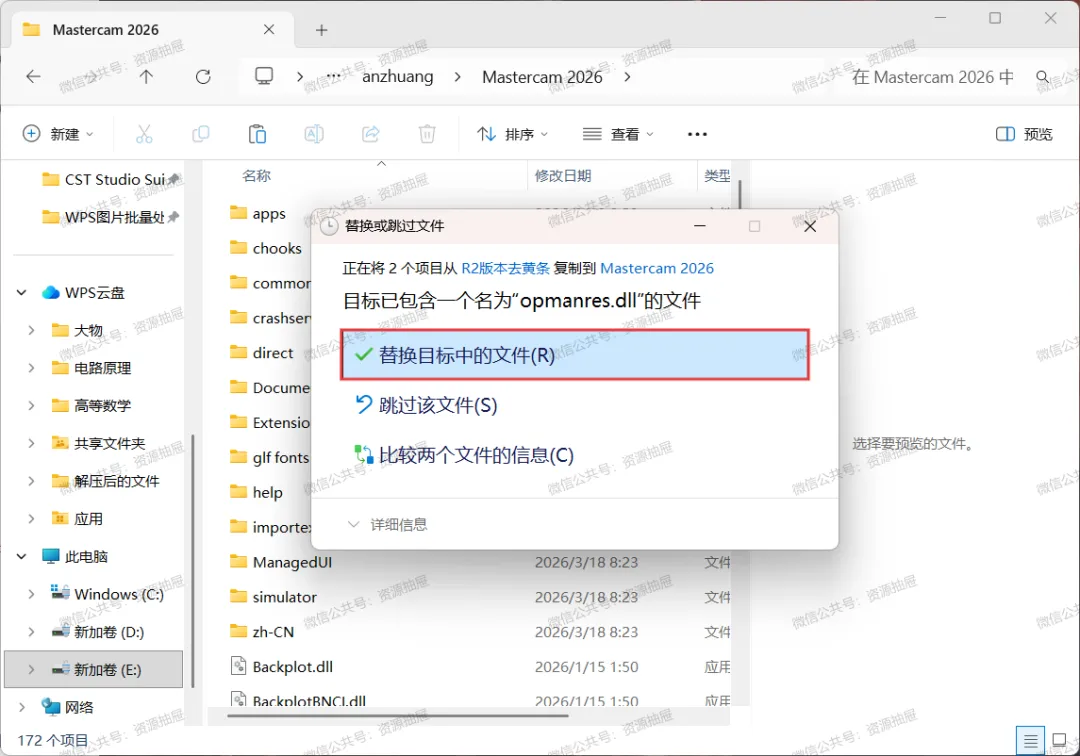Sort by the 名称 column header
This screenshot has height=756, width=1080.
click(256, 176)
